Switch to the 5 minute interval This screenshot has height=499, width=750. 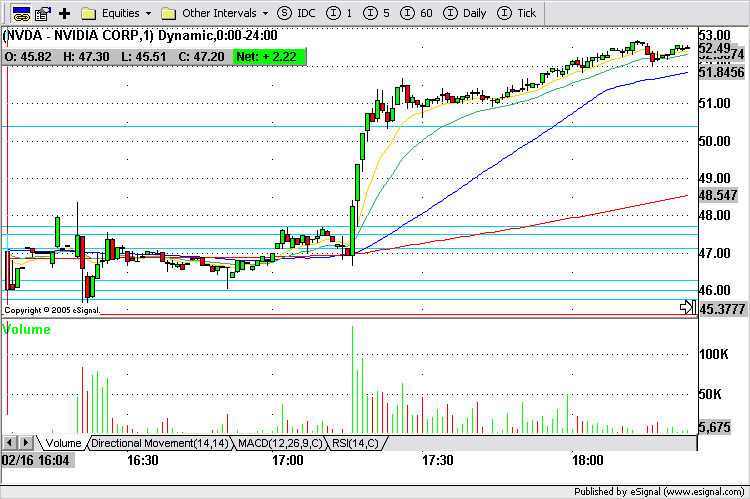[x=376, y=13]
